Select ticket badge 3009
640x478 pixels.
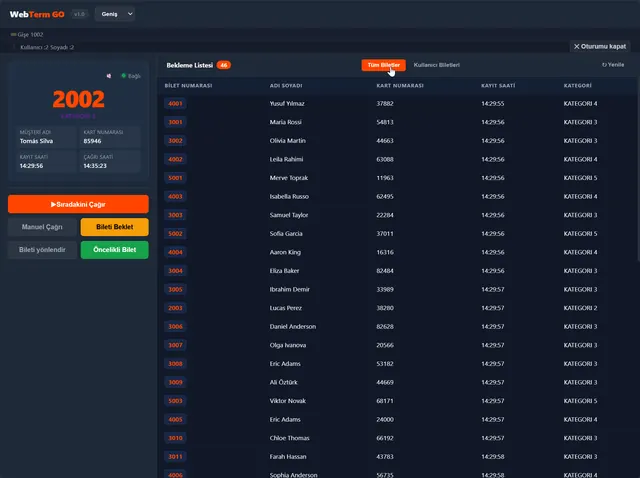point(176,382)
